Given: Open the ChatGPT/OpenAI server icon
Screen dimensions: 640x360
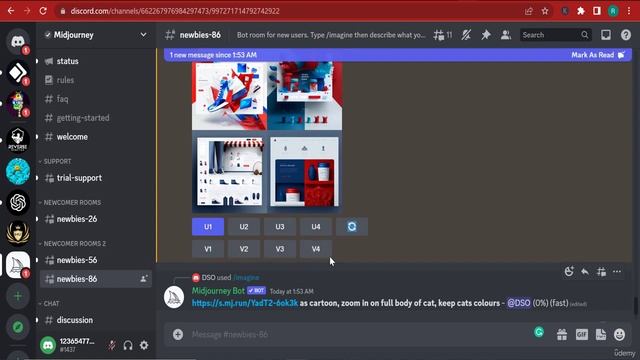Looking at the screenshot, I should (x=18, y=202).
